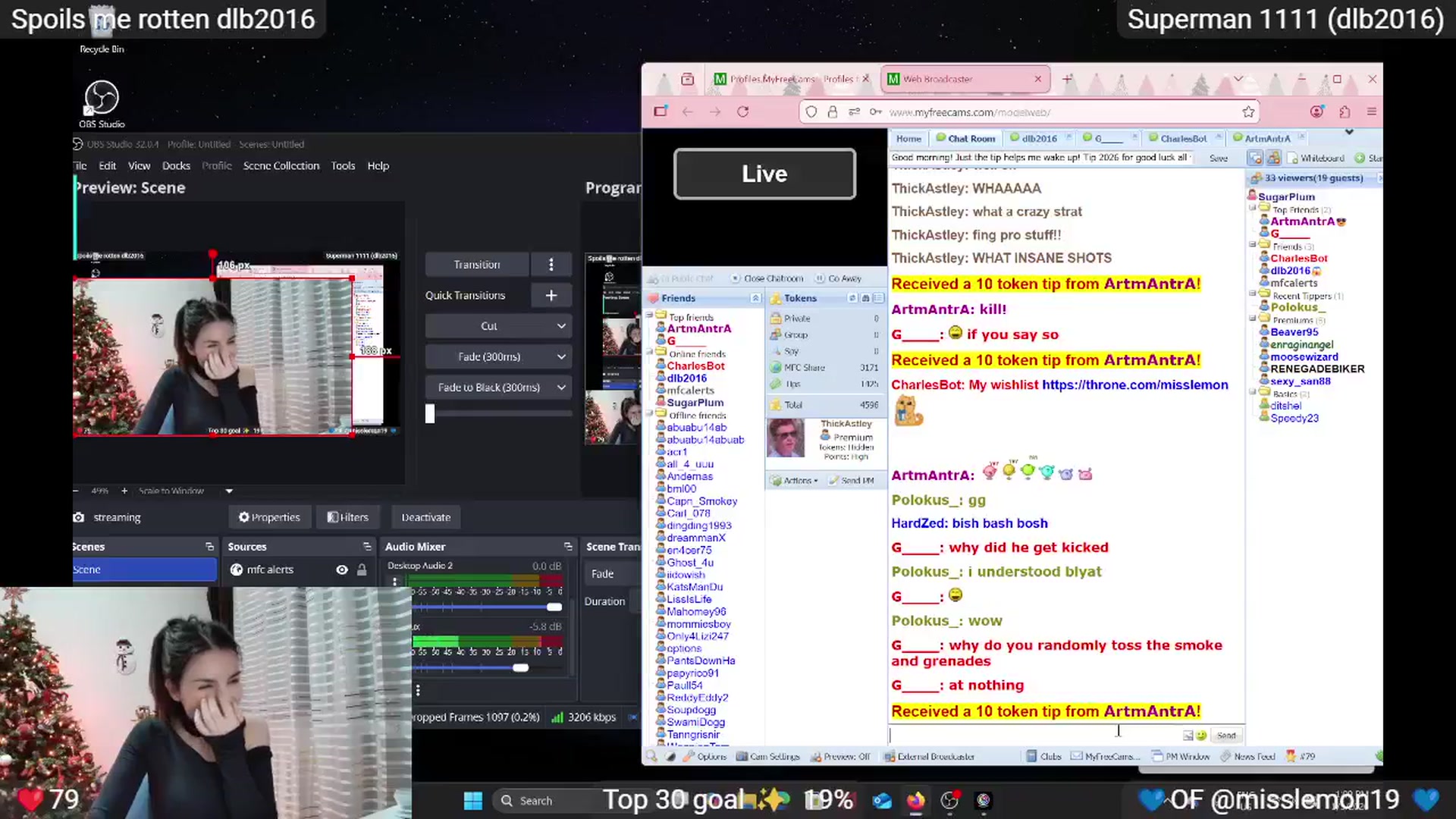Click the Close Chatroom radio option
1456x819 pixels.
(x=767, y=278)
